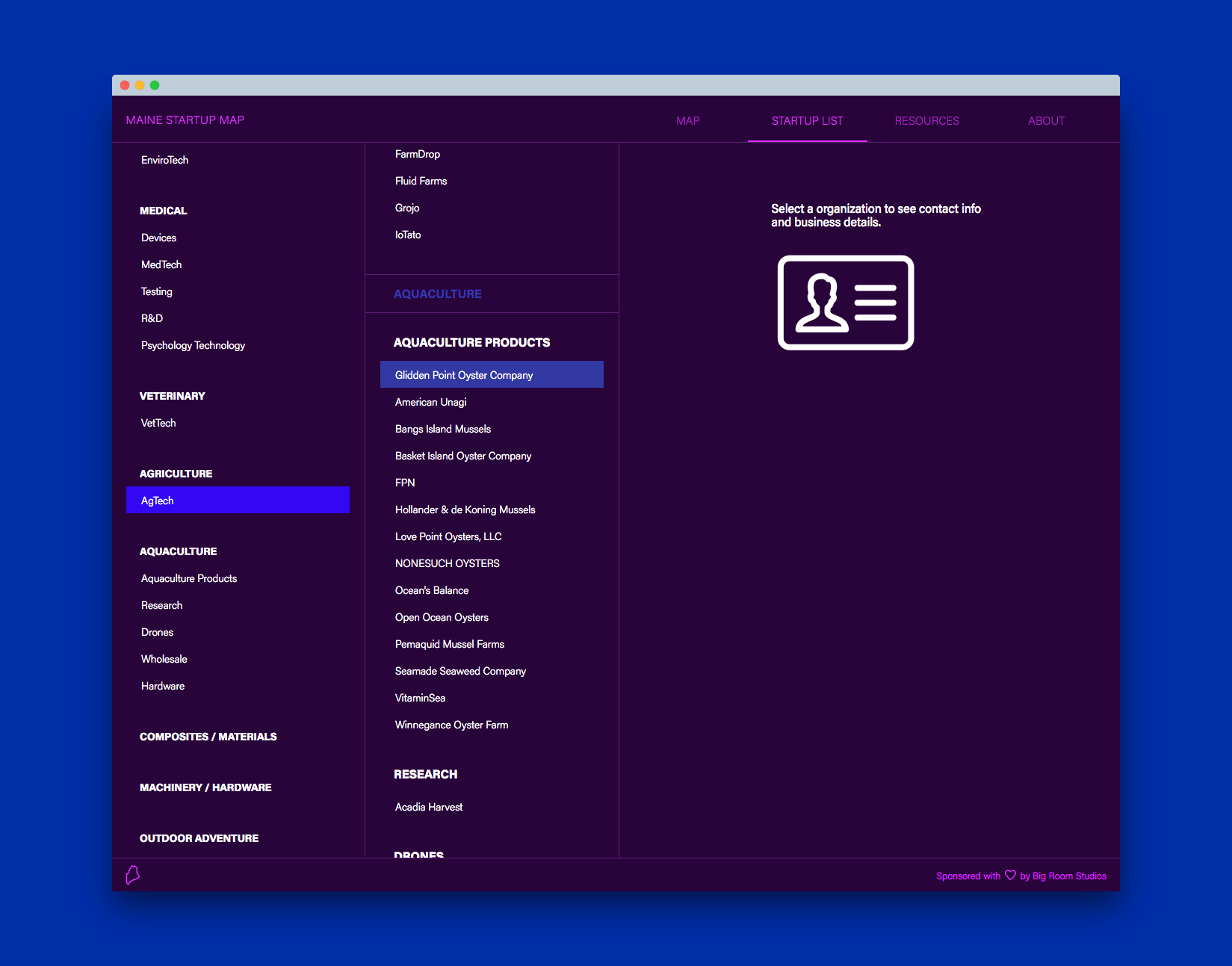Click the VETERINARY section heading
1232x966 pixels.
[x=172, y=396]
